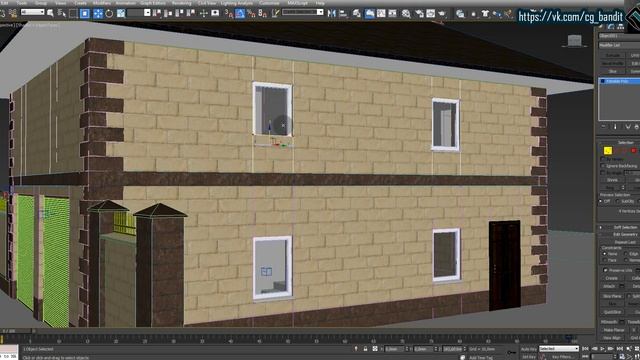The image size is (640, 360).
Task: Click the Shrink button in Selection rollout
Action: coord(612,180)
